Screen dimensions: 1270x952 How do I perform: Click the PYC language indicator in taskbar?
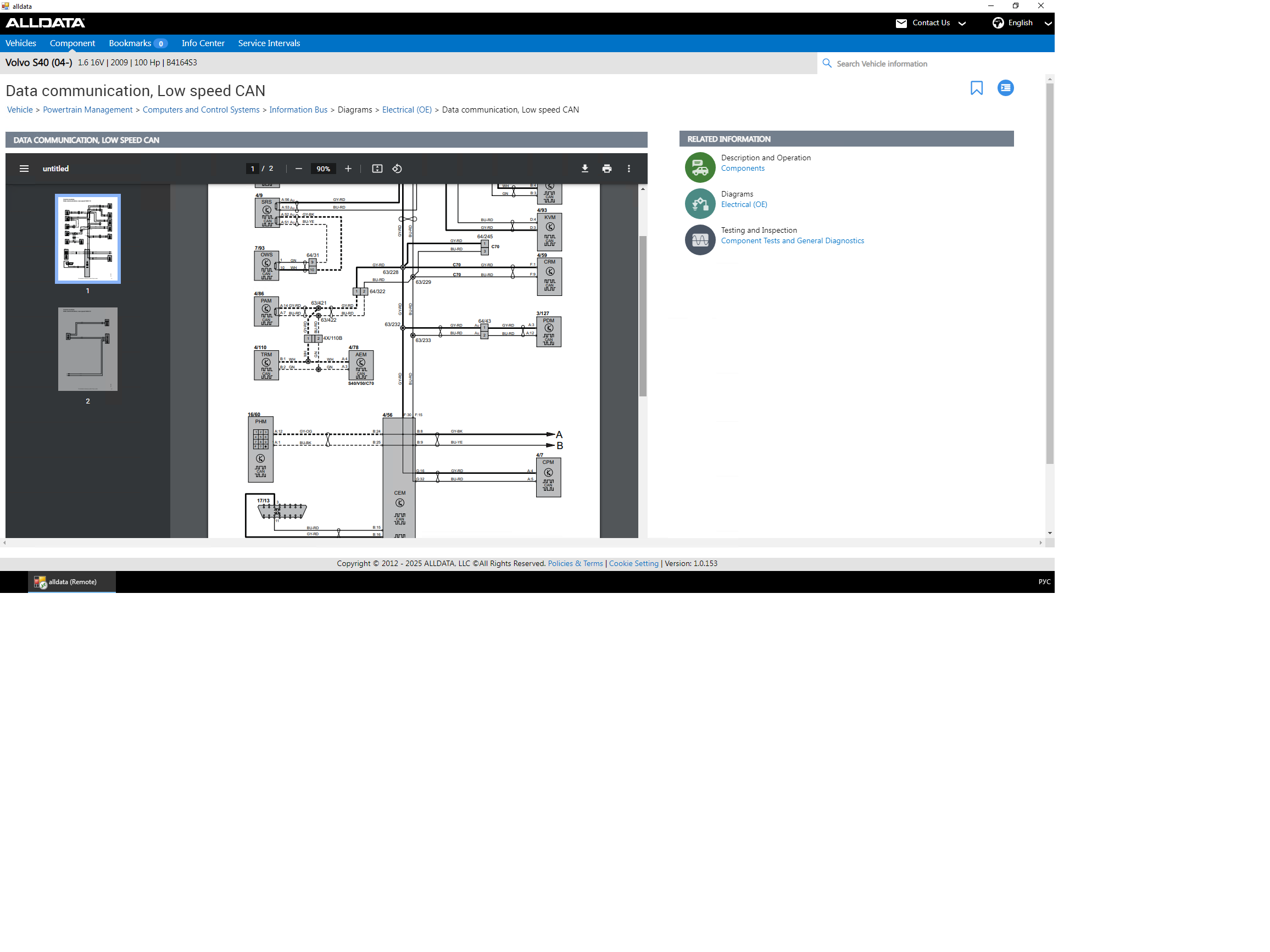[x=1044, y=582]
